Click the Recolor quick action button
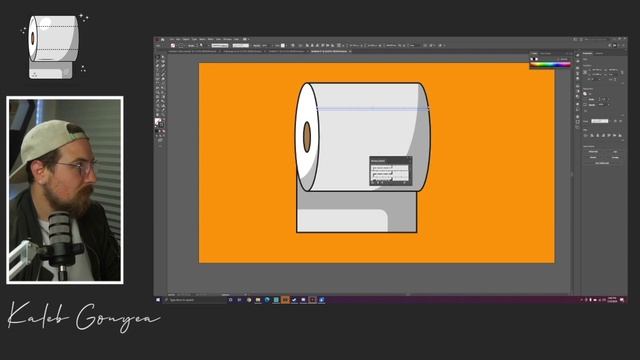The image size is (640, 360). tap(593, 157)
